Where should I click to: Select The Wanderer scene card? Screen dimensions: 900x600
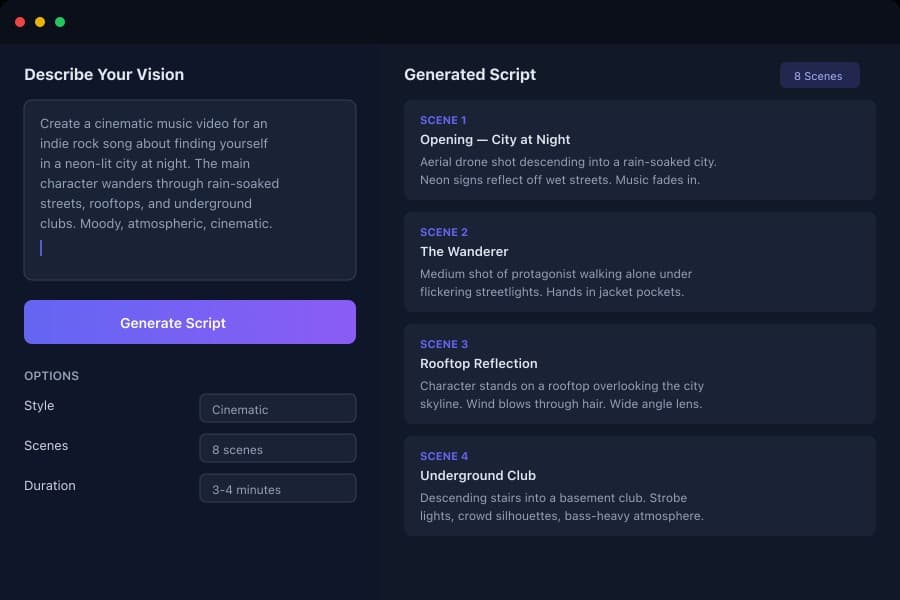click(640, 261)
